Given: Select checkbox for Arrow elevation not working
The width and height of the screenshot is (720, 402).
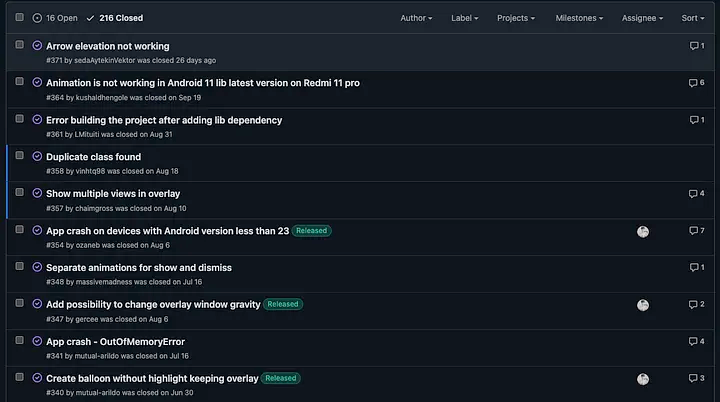Looking at the screenshot, I should click(x=19, y=46).
